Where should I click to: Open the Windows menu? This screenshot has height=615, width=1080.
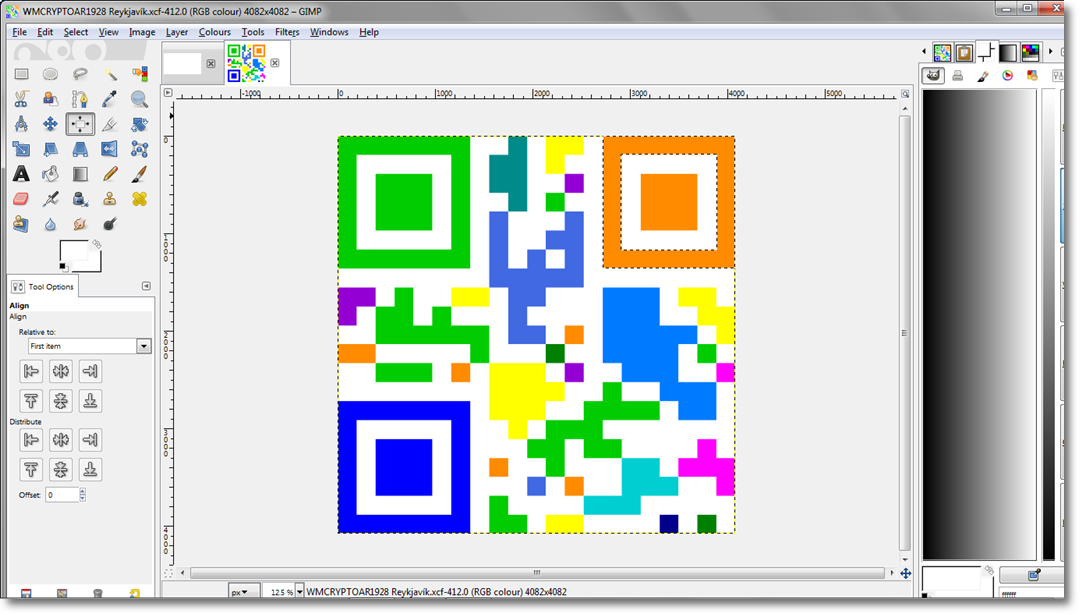(x=329, y=32)
